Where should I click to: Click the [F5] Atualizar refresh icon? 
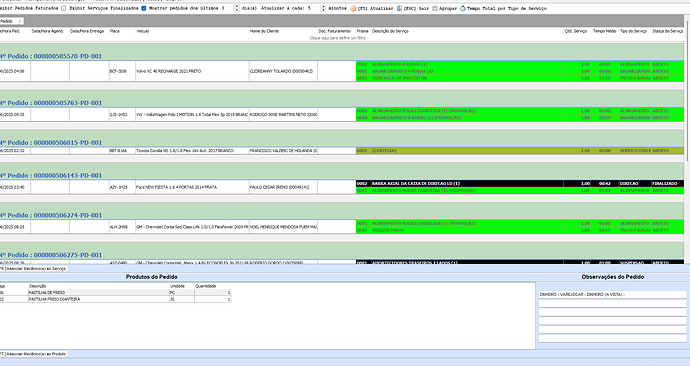click(x=353, y=8)
